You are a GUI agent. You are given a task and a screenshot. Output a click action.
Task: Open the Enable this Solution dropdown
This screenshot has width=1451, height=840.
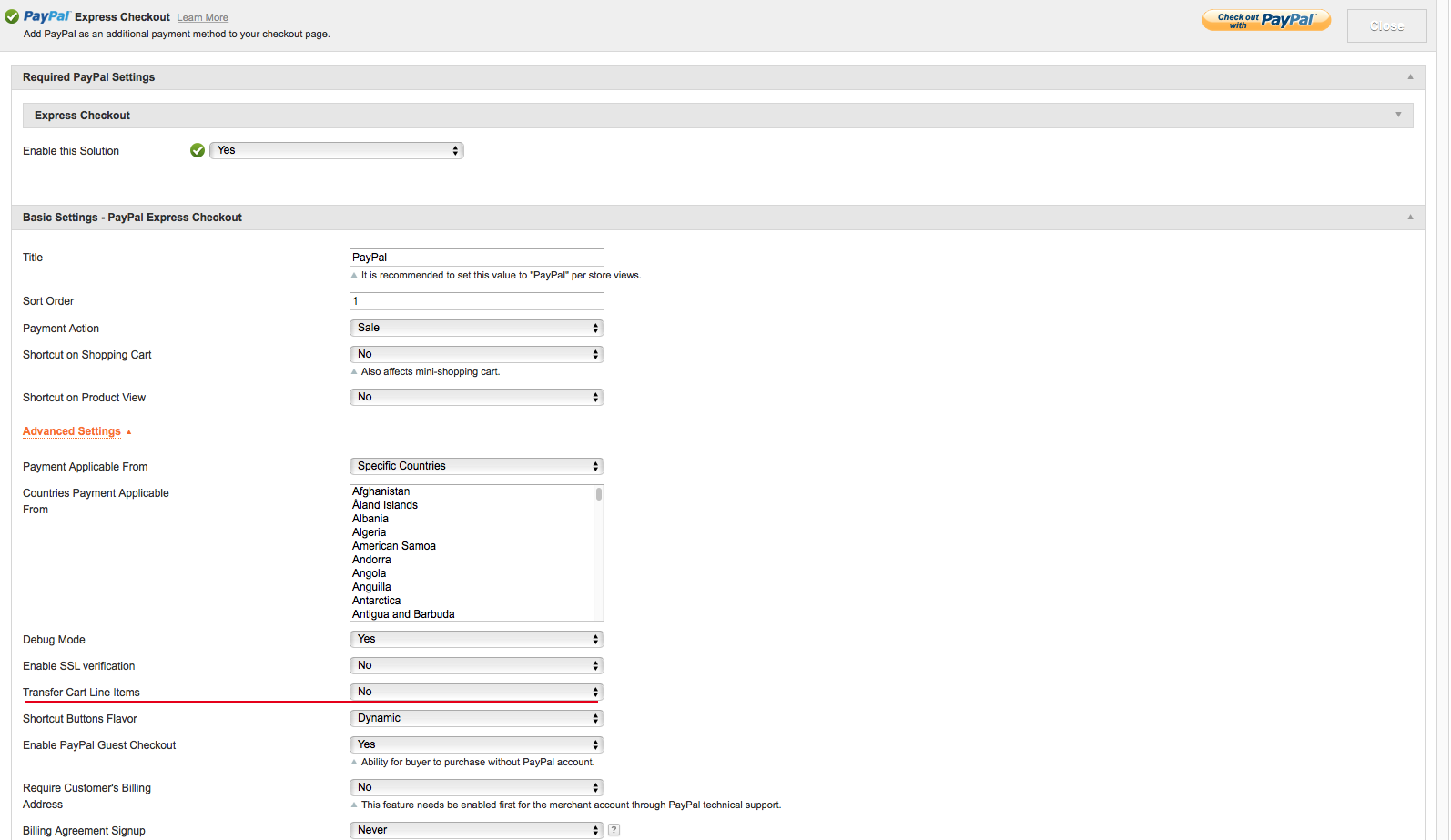point(337,150)
